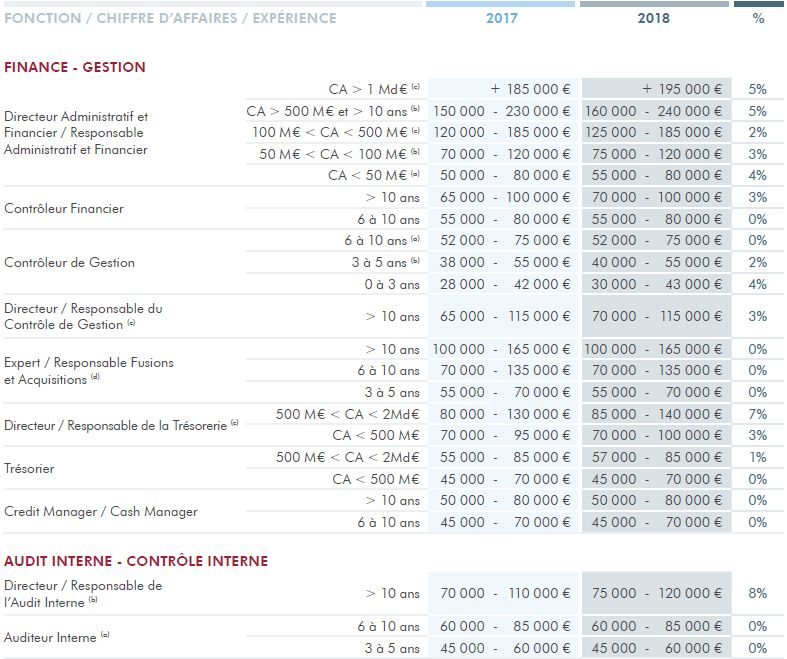787x659 pixels.
Task: Click 'Contrôleur de Gestion' job title
Action: (69, 262)
